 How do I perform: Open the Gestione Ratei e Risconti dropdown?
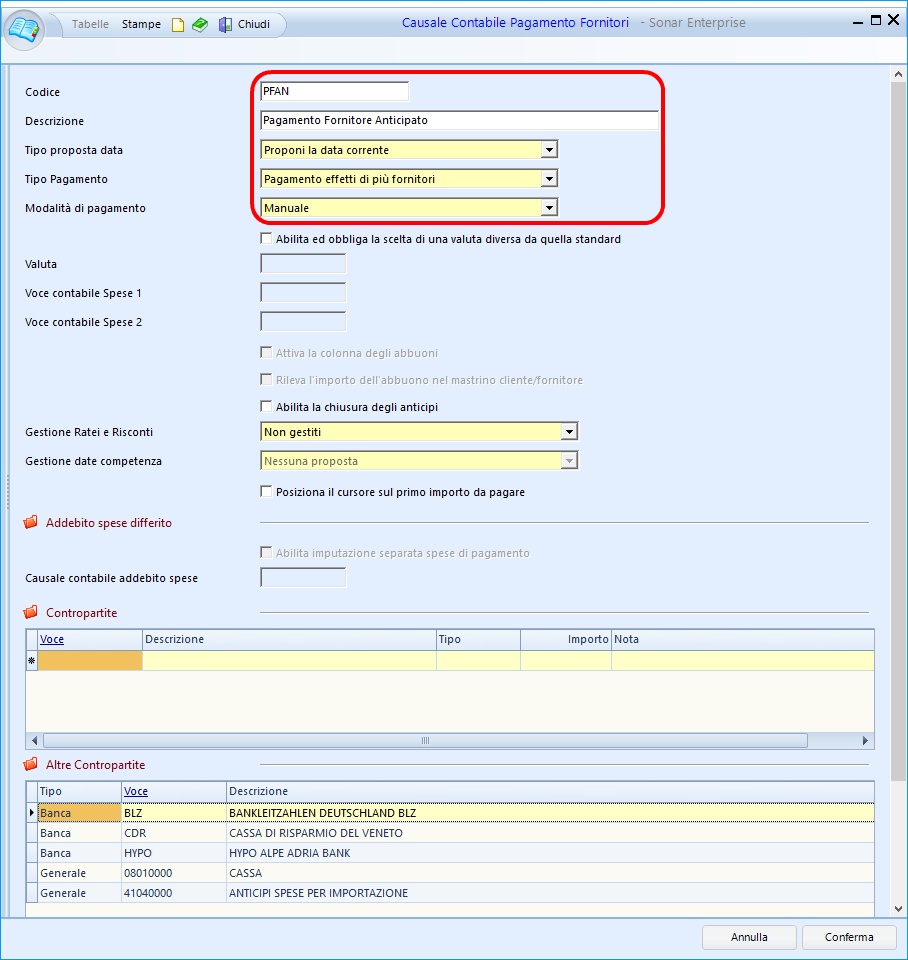[568, 432]
